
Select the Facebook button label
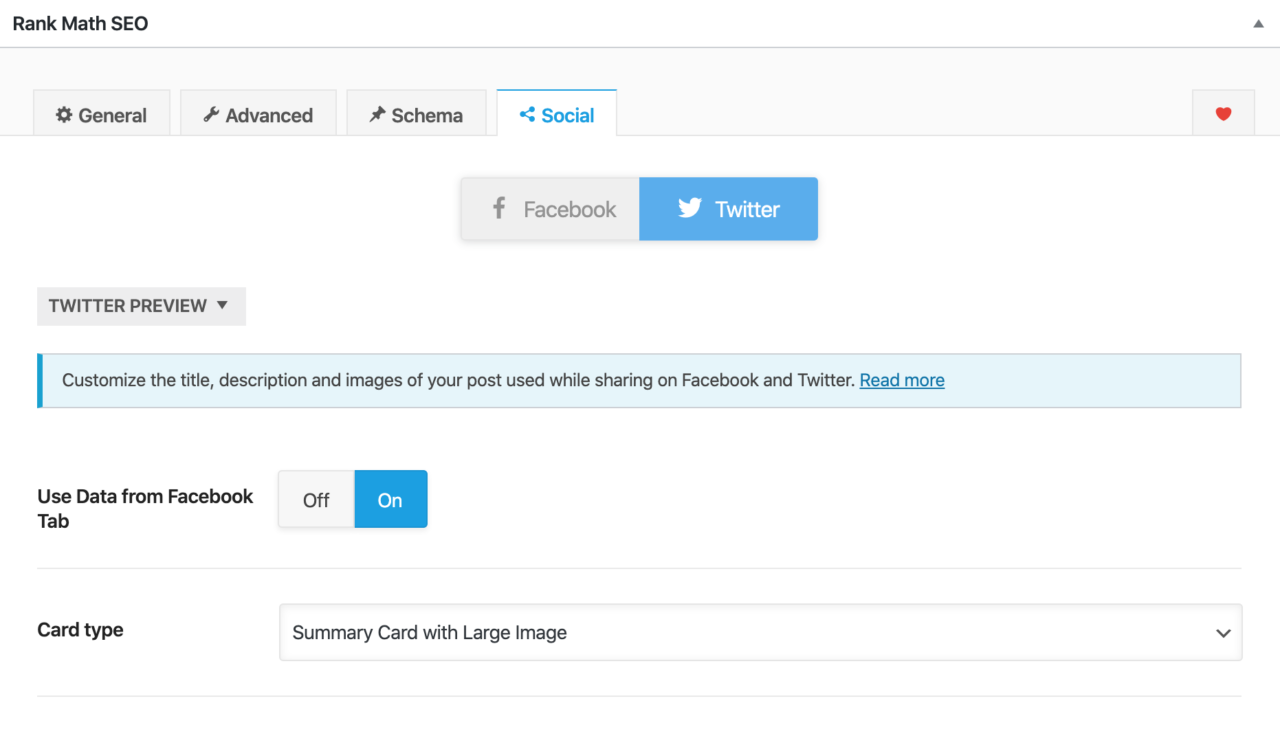pyautogui.click(x=570, y=210)
